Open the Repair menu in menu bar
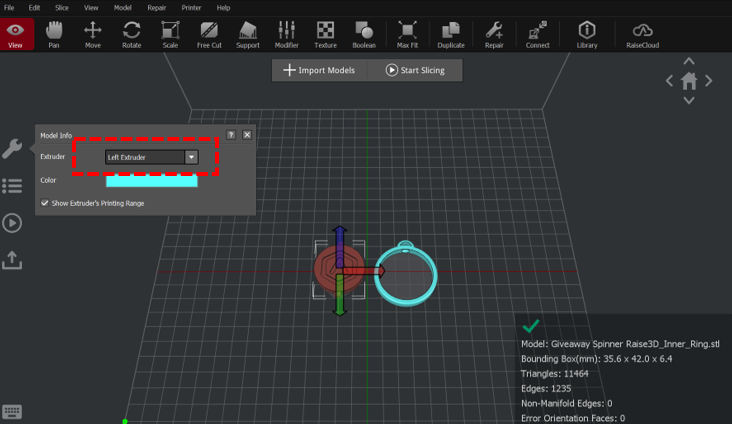The width and height of the screenshot is (732, 424). click(155, 7)
